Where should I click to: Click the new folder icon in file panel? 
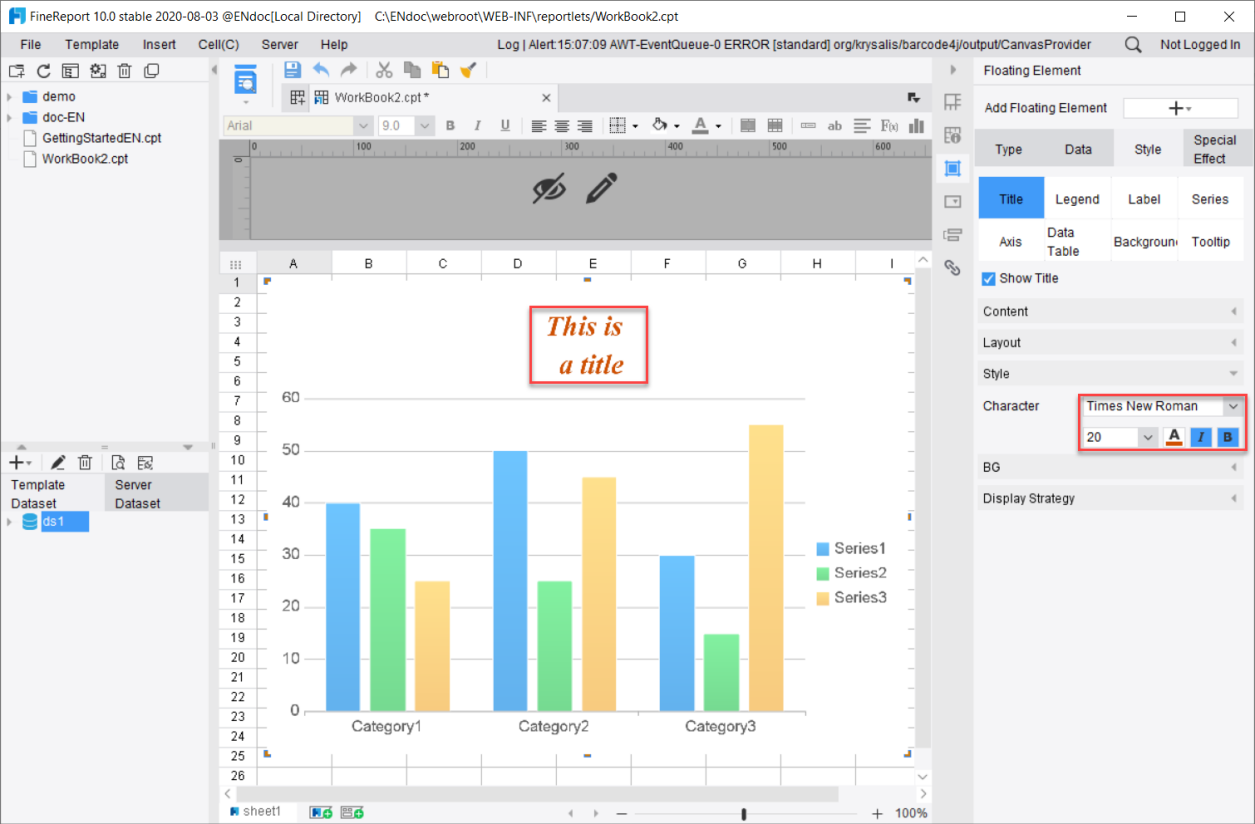point(16,71)
